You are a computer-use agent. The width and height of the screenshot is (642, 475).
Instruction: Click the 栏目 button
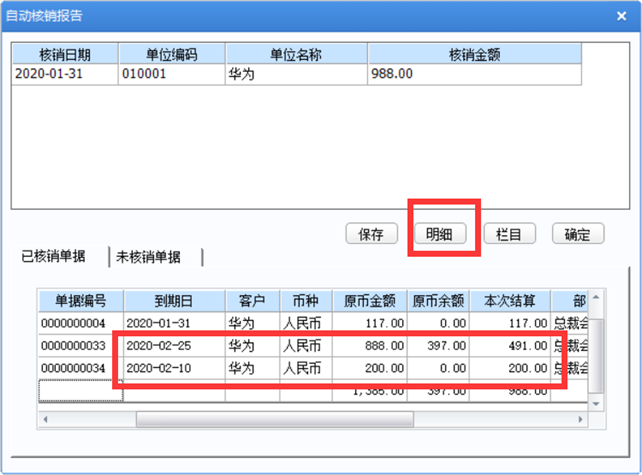point(509,234)
